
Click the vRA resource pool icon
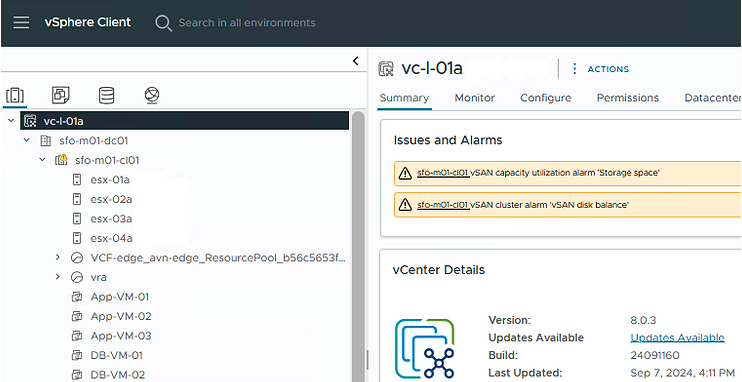(77, 277)
